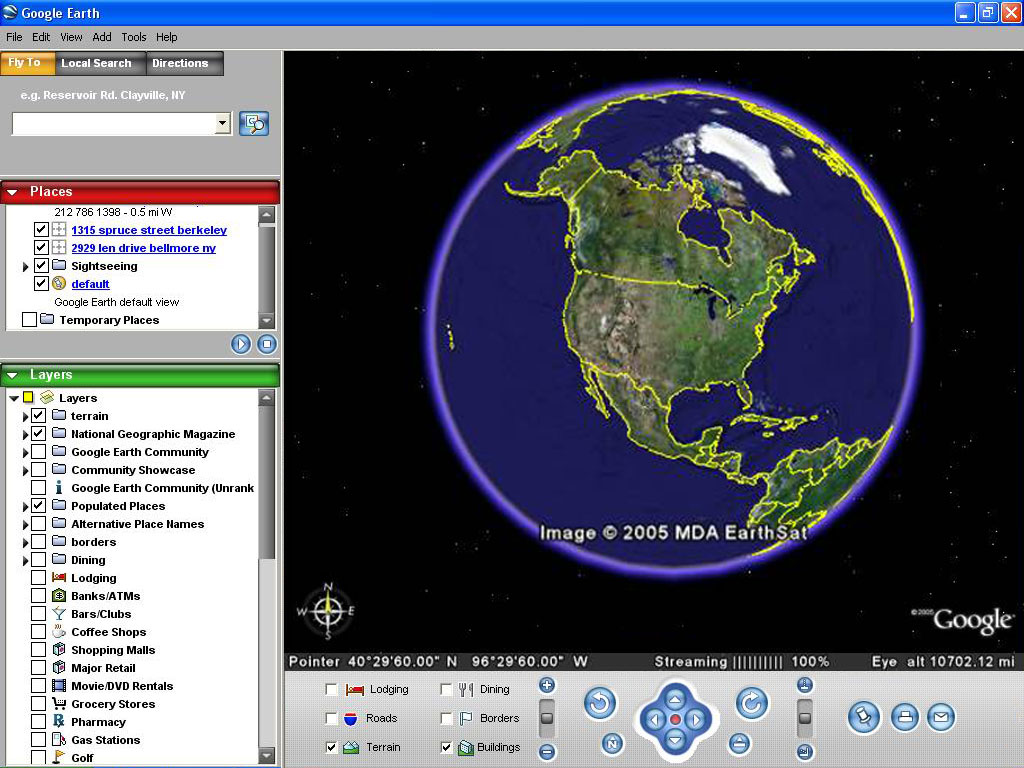Switch to the Local Search tab

click(x=100, y=63)
